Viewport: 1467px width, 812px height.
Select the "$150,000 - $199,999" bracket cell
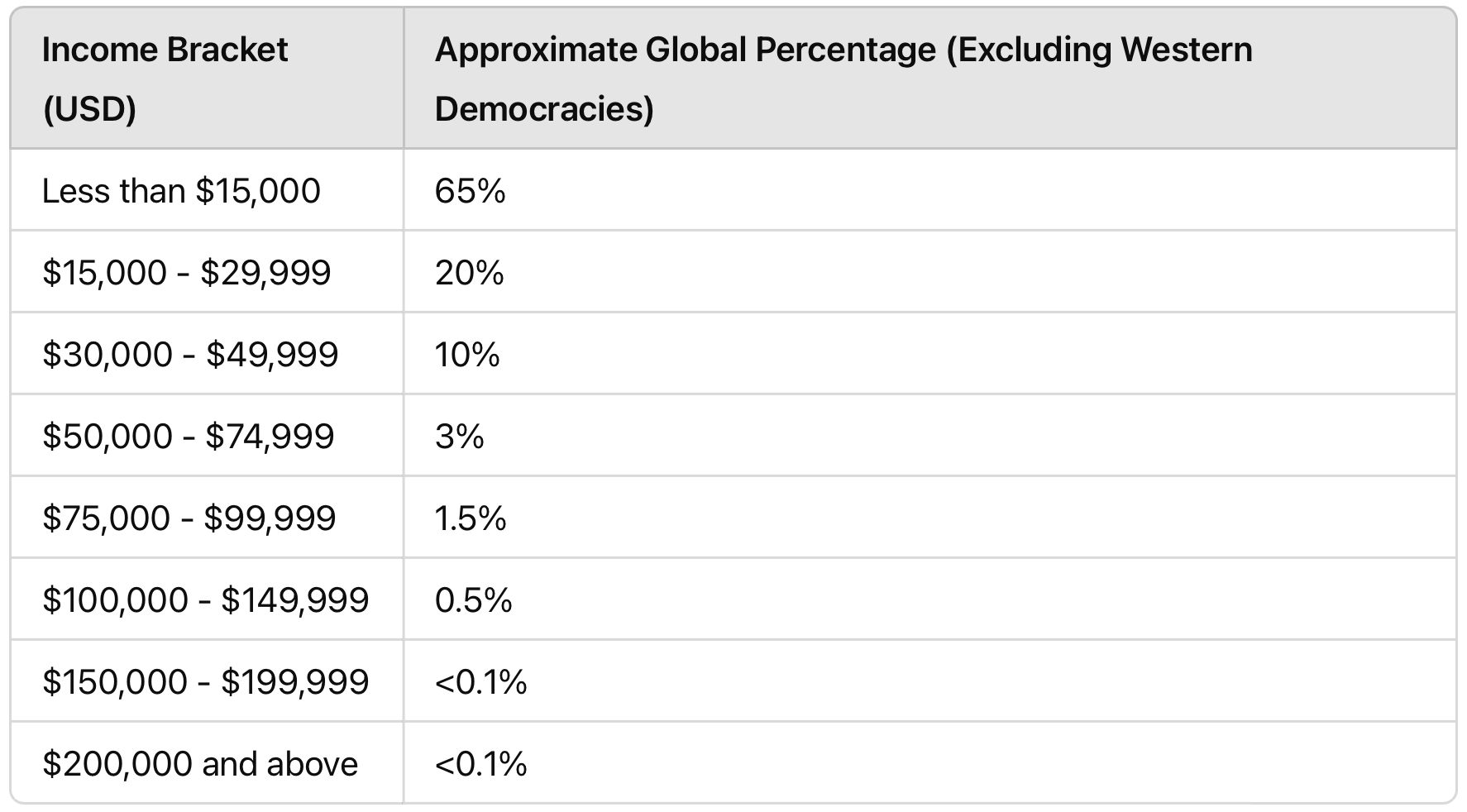click(x=205, y=682)
